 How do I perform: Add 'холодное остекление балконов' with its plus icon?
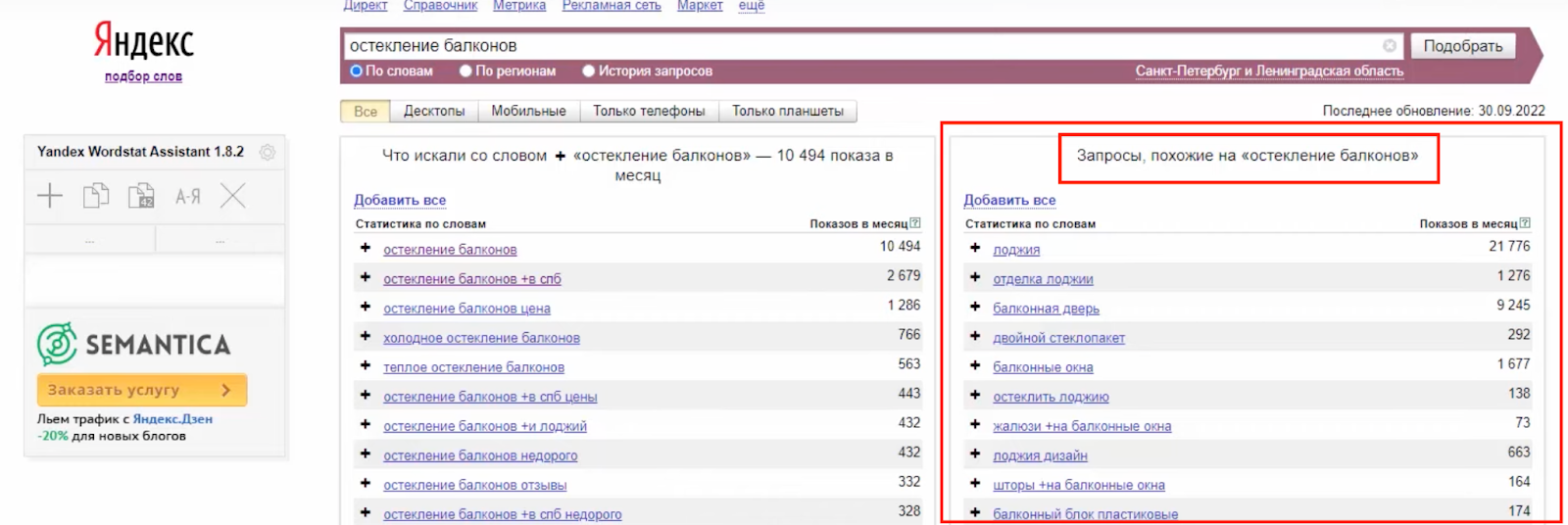366,336
